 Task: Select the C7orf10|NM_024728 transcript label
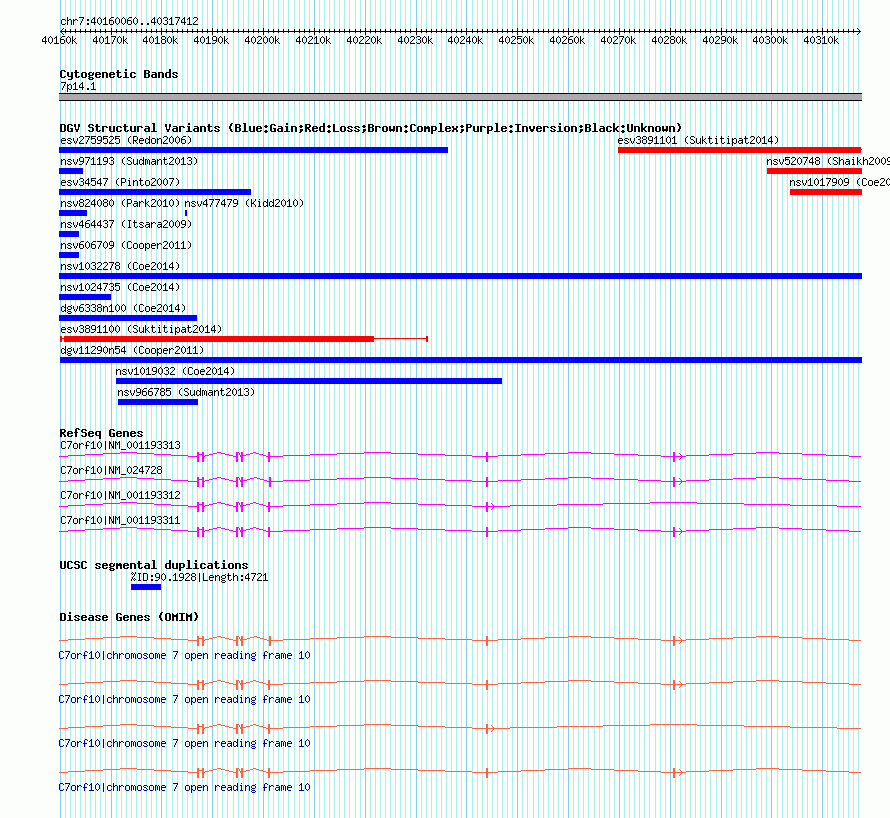[x=111, y=470]
